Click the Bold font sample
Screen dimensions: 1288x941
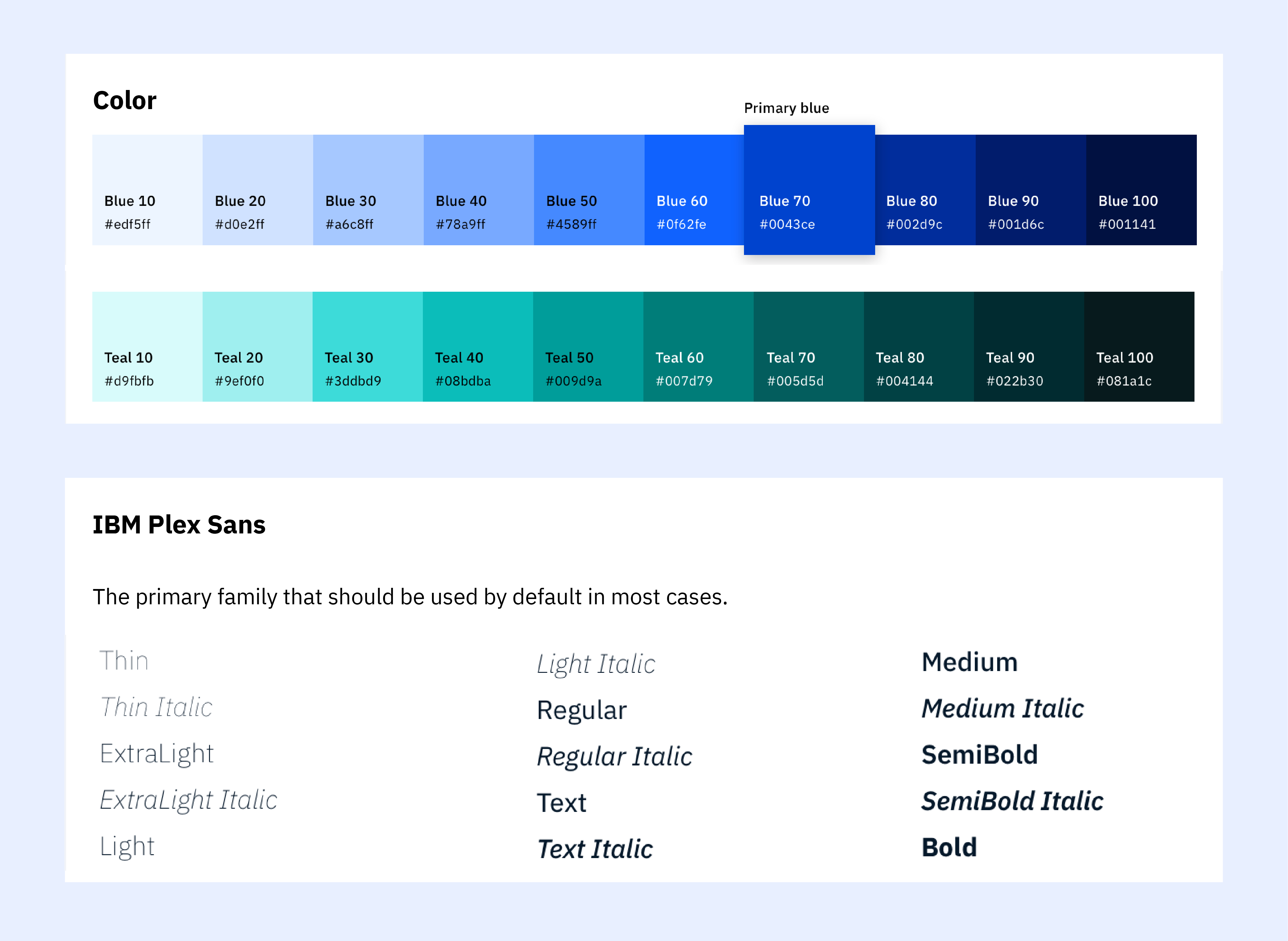(950, 847)
